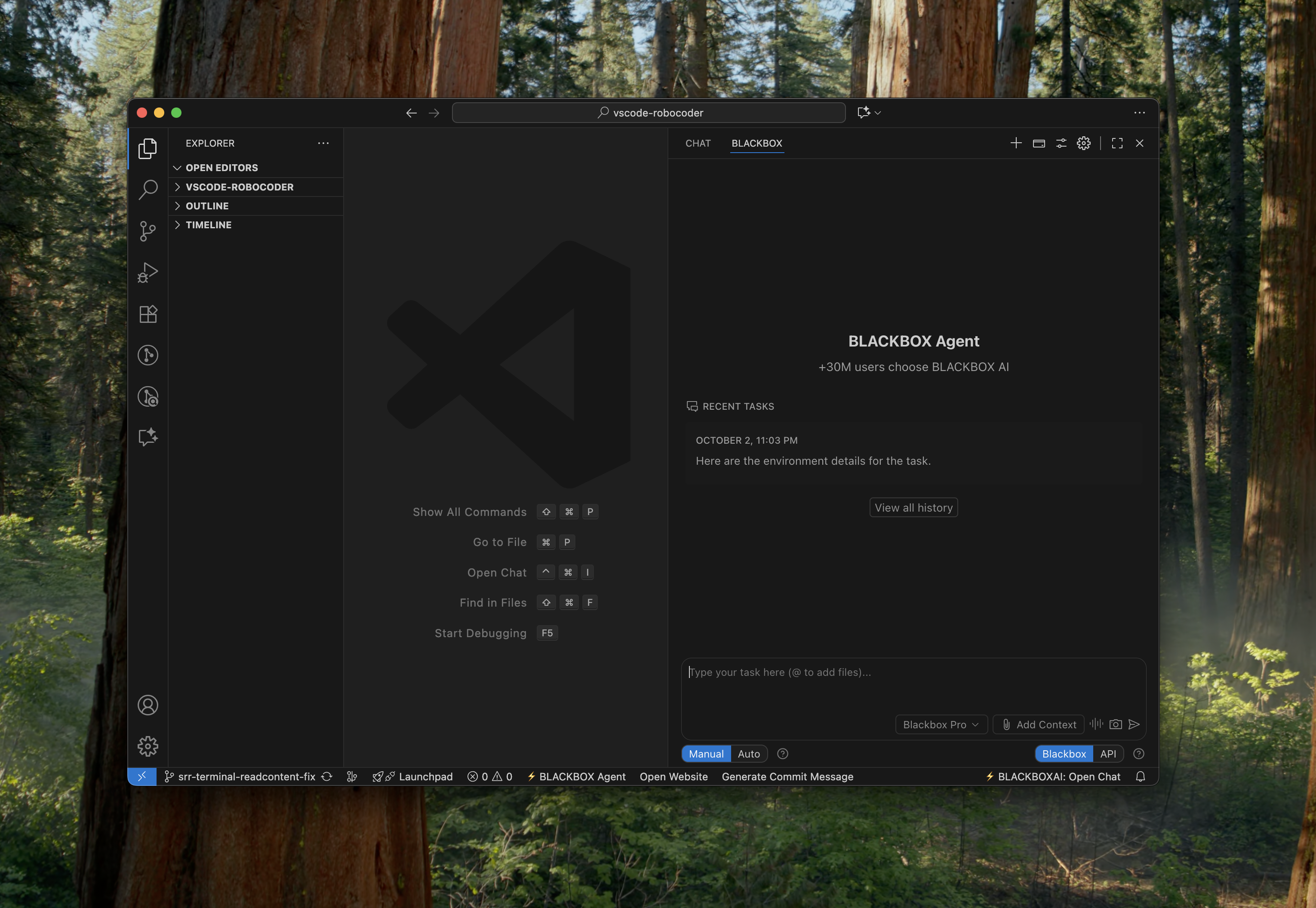Image resolution: width=1316 pixels, height=908 pixels.
Task: Select the BLACKBOX tab
Action: (x=756, y=143)
